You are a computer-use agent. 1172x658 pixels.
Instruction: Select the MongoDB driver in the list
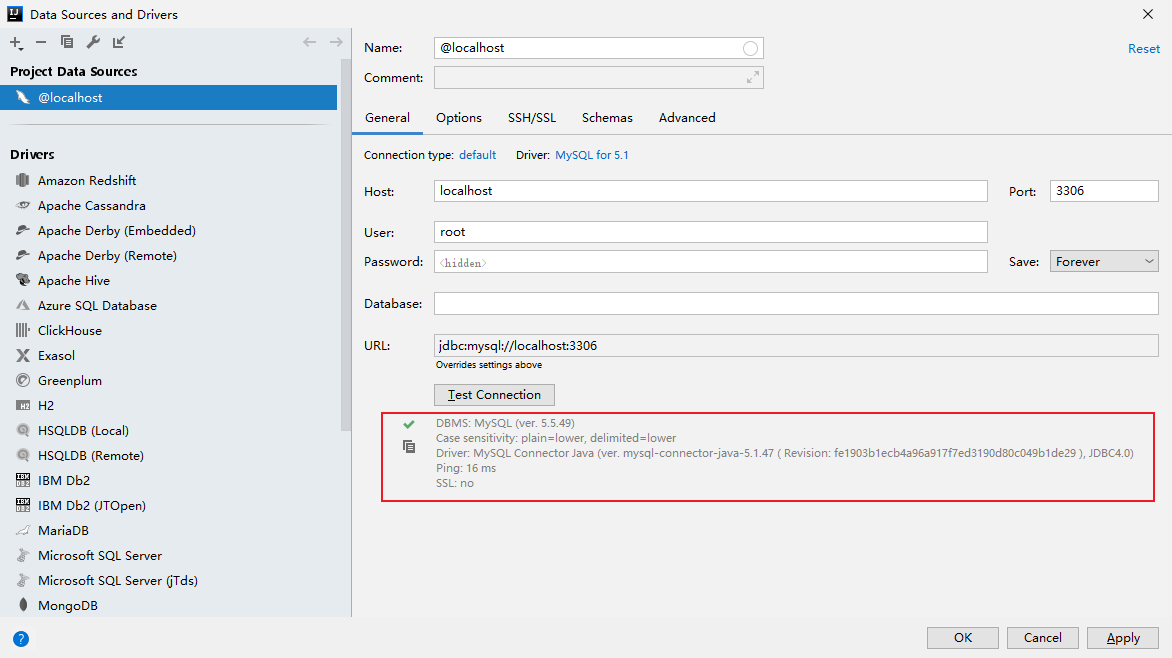tap(68, 606)
